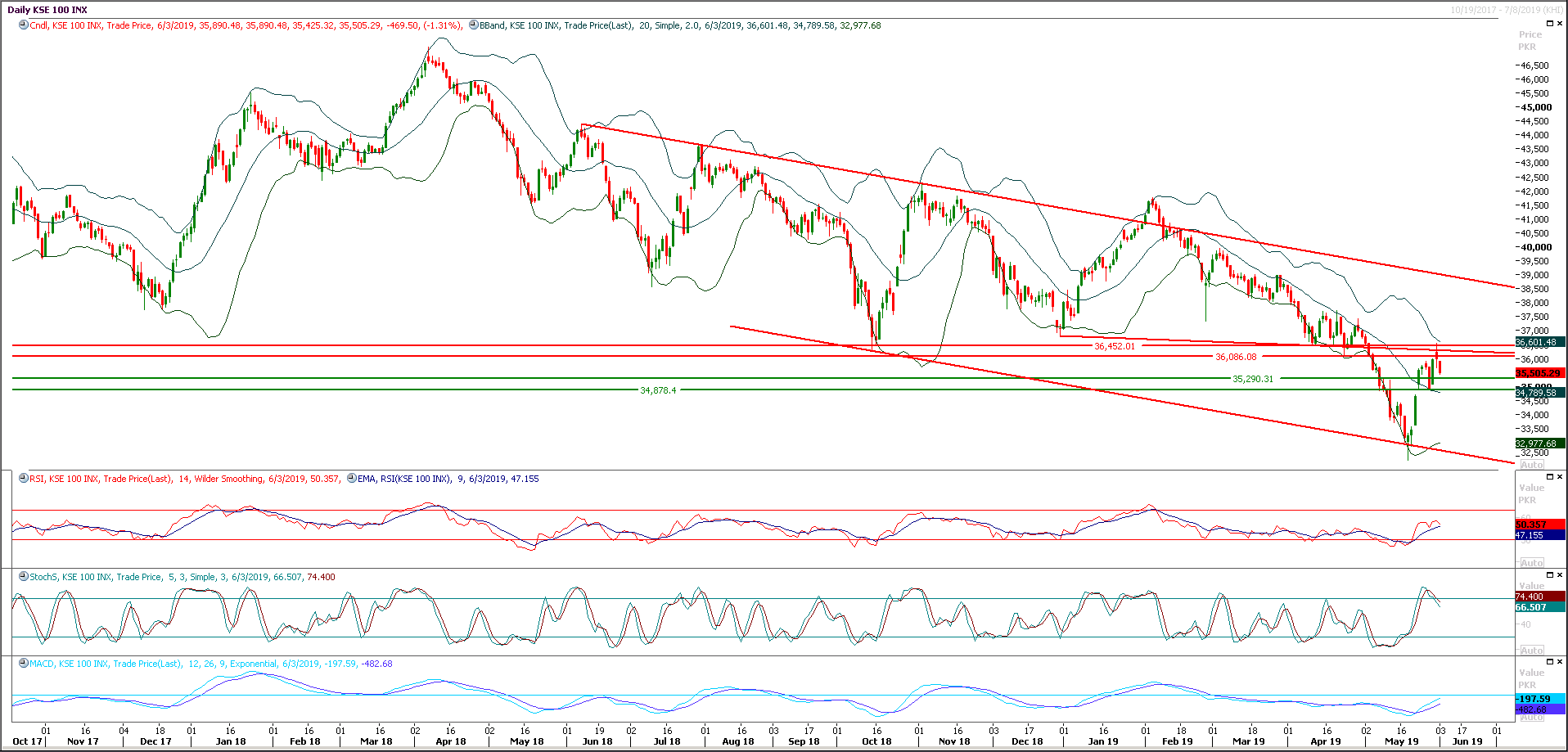Image resolution: width=1568 pixels, height=752 pixels.
Task: Toggle Auto scaling on the StochS pane
Action: [x=1531, y=649]
